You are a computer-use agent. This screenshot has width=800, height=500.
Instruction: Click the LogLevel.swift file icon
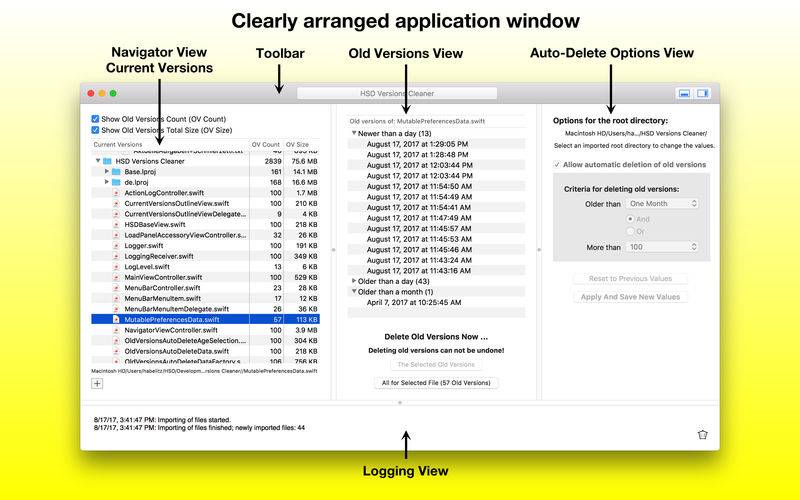pyautogui.click(x=116, y=267)
